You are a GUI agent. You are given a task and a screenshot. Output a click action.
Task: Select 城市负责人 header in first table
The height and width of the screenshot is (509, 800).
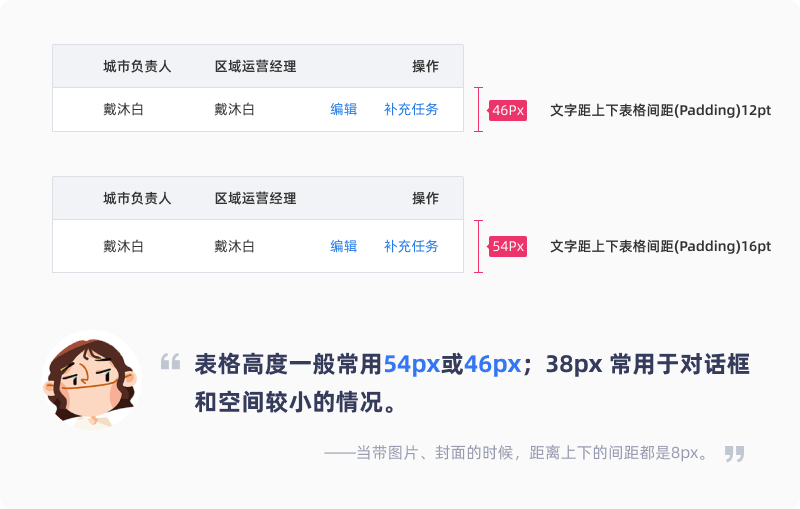point(137,66)
